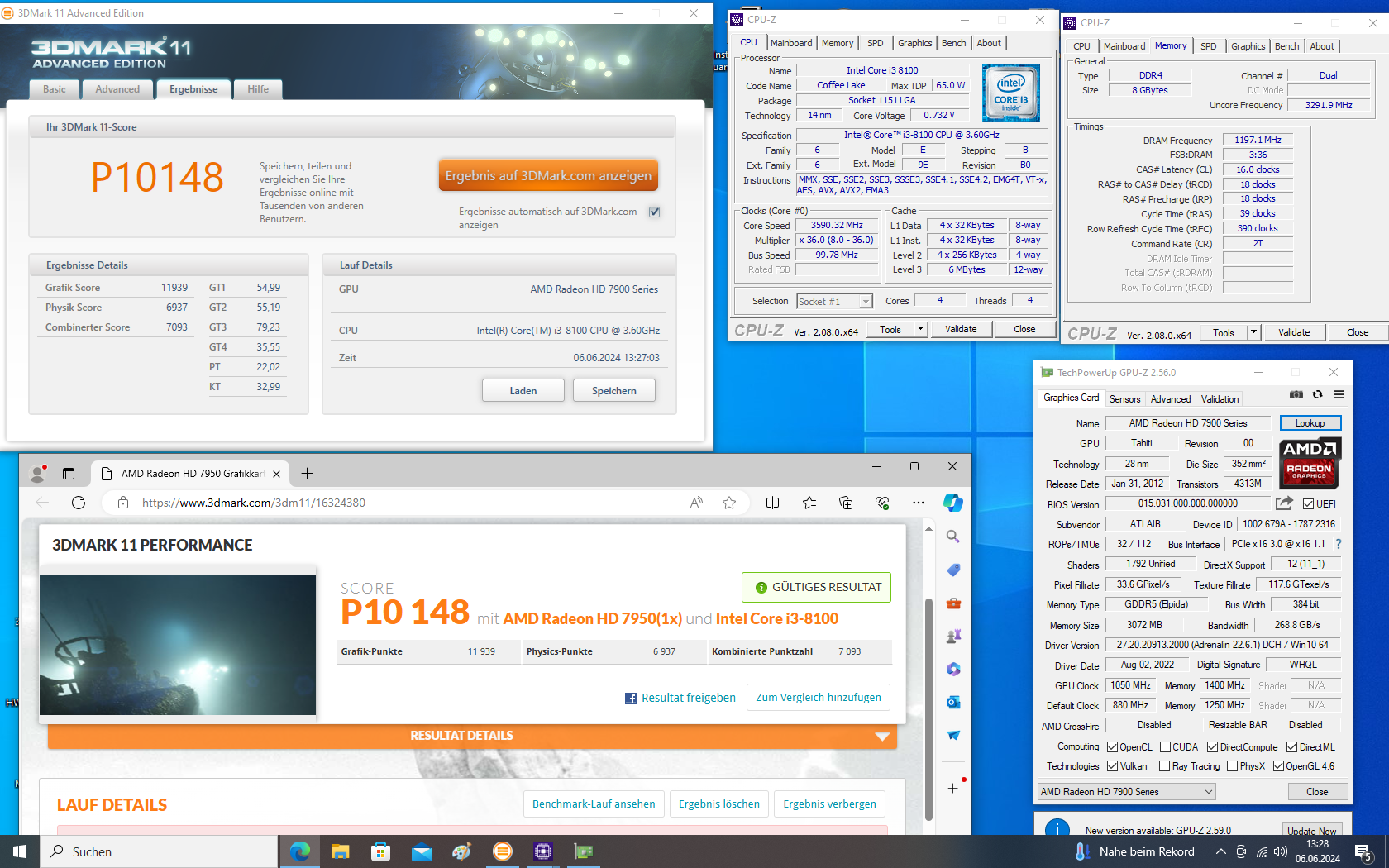Open Edge sidebar Outlook icon

click(x=953, y=703)
